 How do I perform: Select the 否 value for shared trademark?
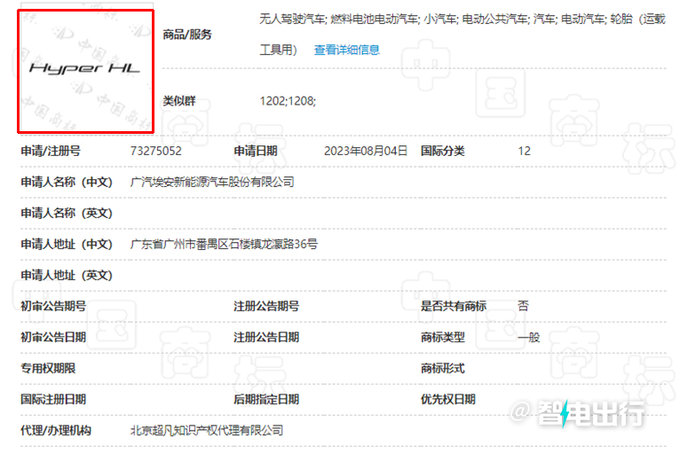523,306
